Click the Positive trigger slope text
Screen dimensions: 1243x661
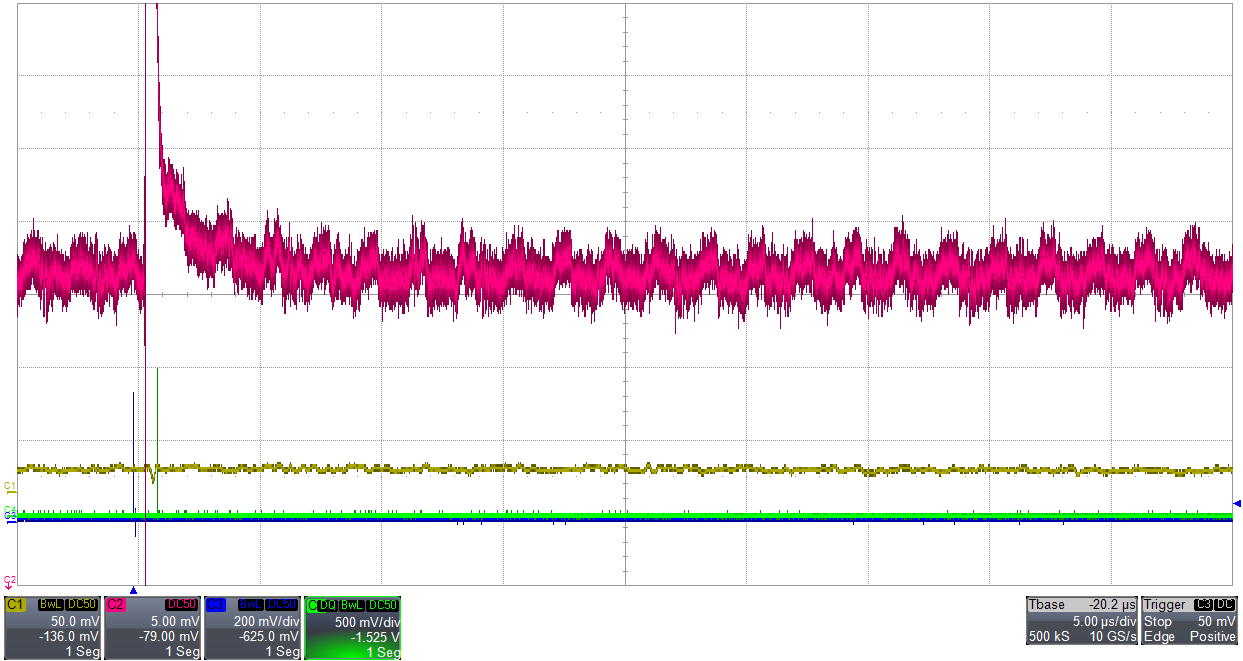point(1213,637)
